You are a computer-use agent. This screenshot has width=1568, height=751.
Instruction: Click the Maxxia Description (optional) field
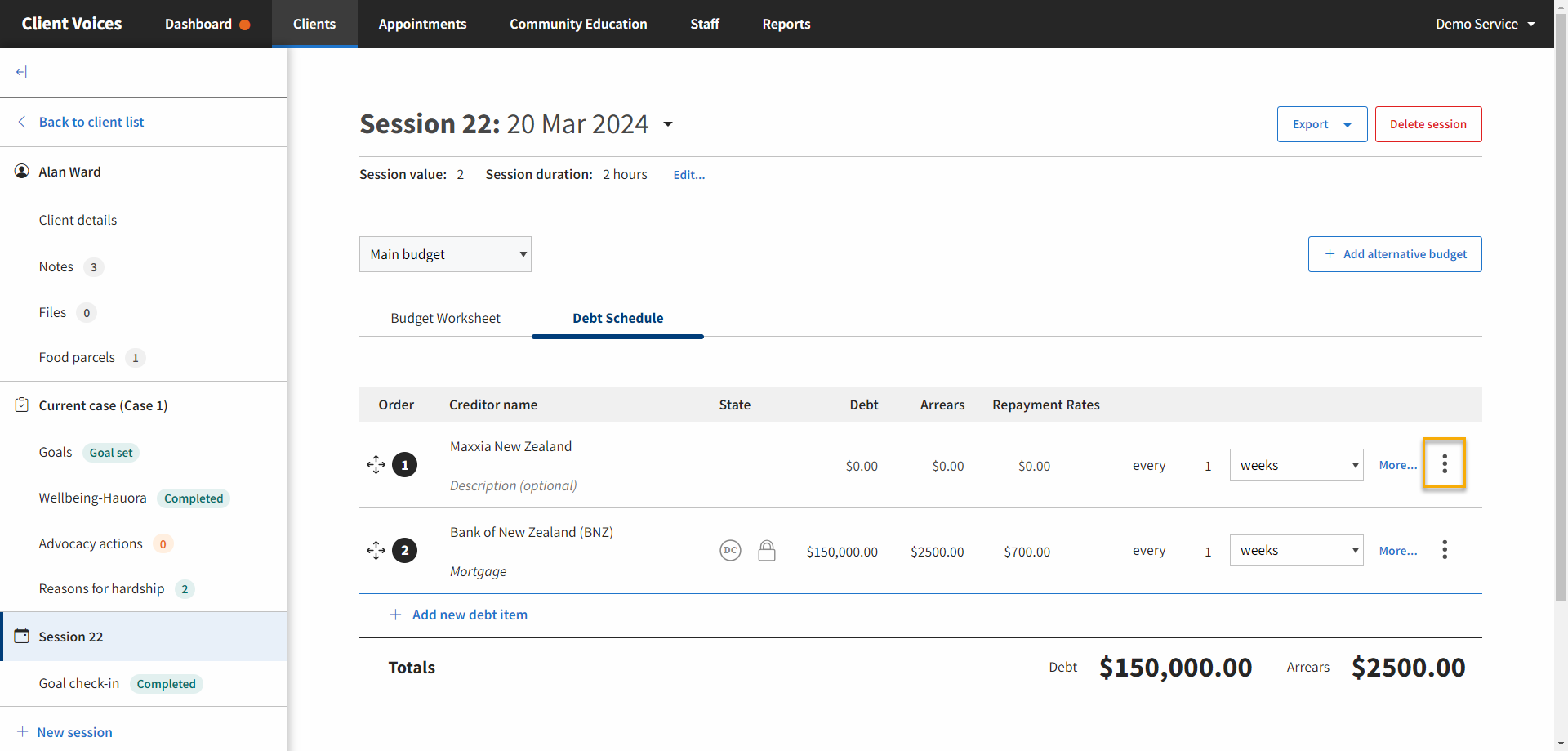(513, 485)
